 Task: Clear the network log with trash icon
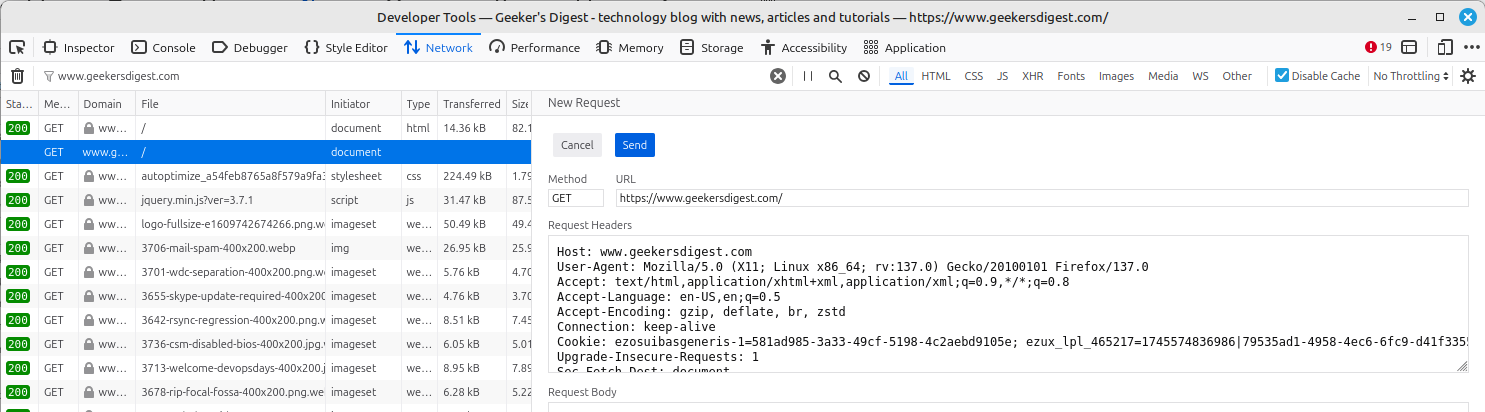coord(17,76)
